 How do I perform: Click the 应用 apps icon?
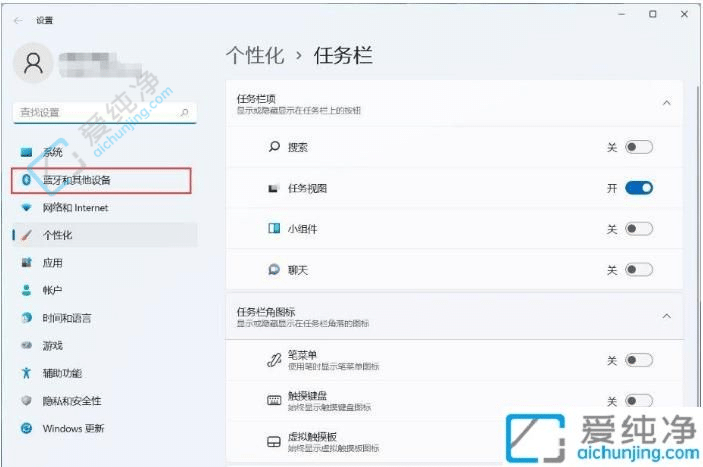26,263
